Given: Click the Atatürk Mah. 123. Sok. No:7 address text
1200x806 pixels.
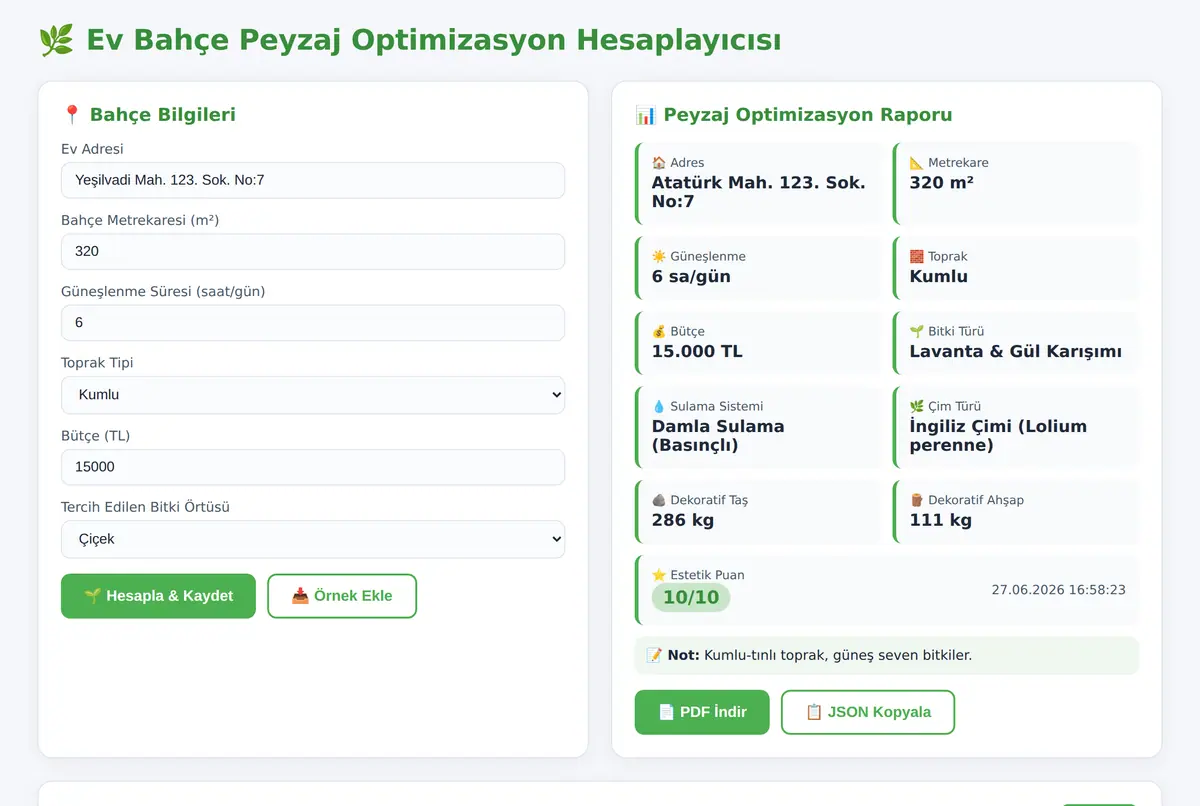Looking at the screenshot, I should [758, 192].
